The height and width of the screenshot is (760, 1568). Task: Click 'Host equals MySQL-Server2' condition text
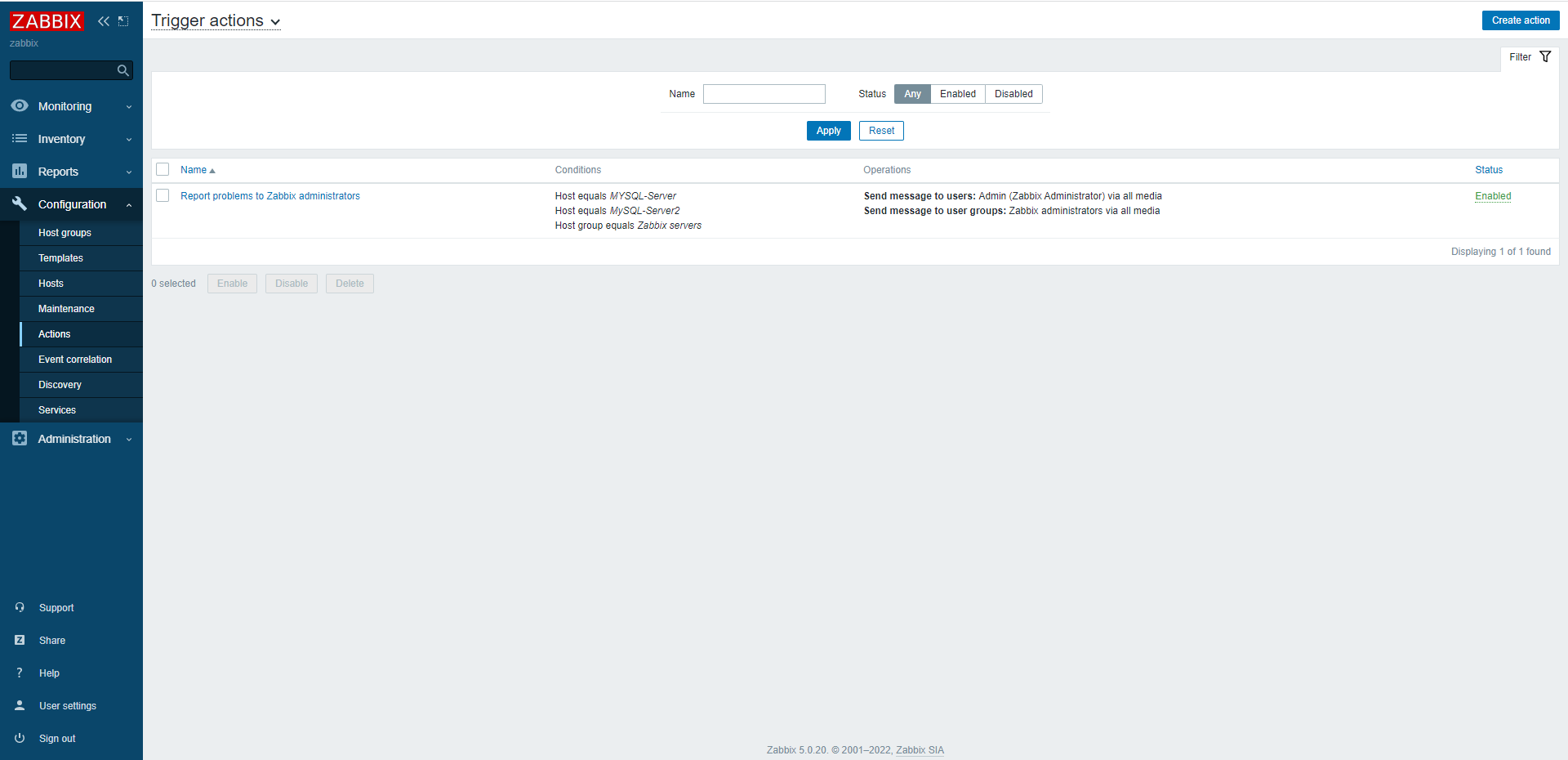[x=617, y=211]
